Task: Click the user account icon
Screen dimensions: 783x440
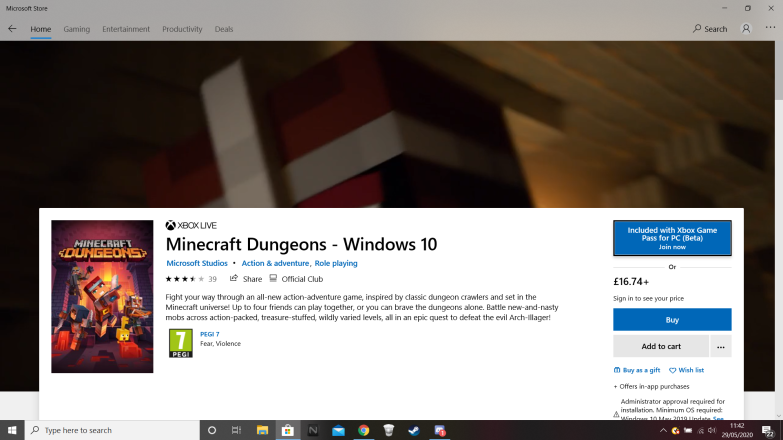Action: point(746,29)
